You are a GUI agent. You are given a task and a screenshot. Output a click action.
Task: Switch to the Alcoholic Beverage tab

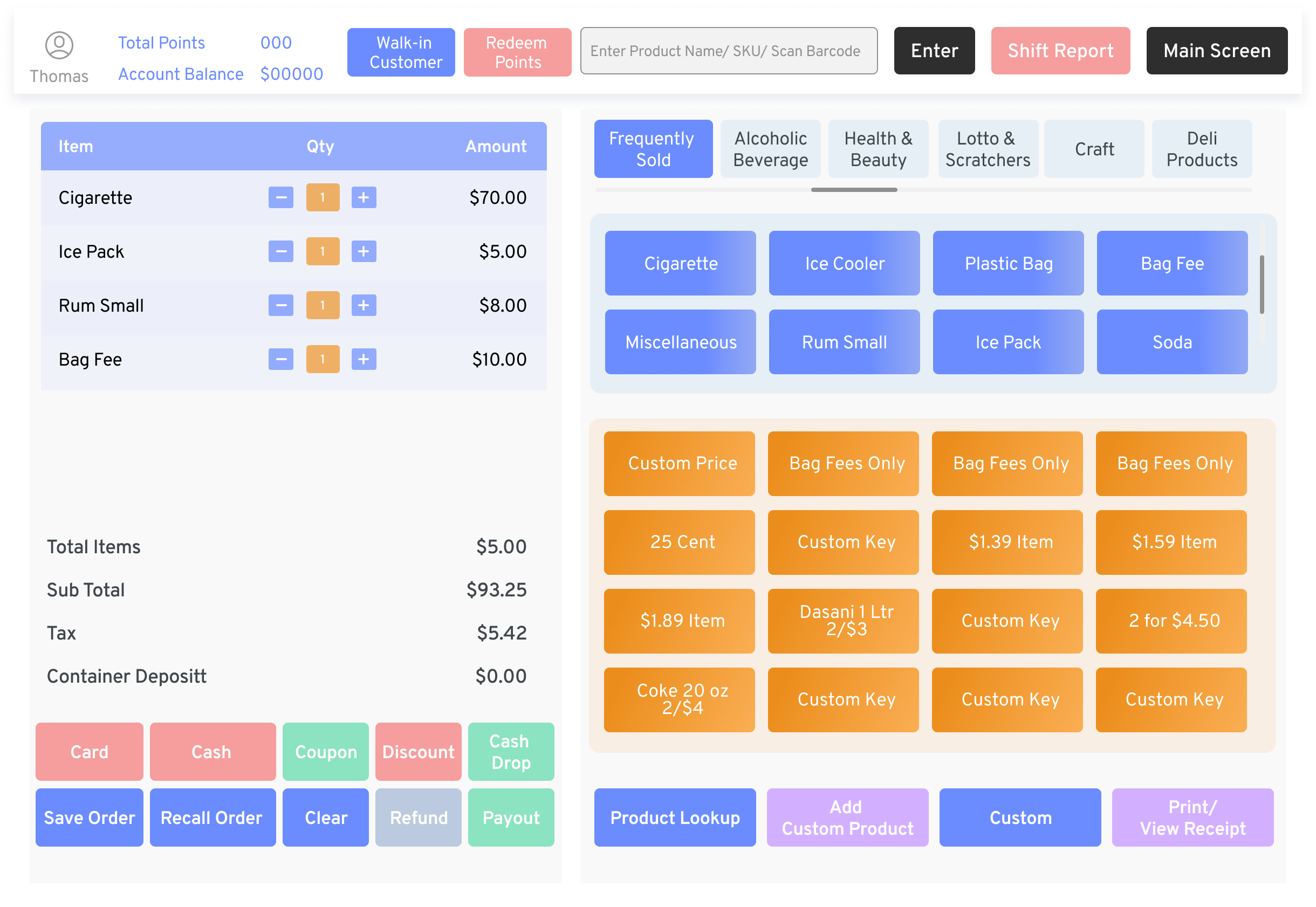point(770,148)
